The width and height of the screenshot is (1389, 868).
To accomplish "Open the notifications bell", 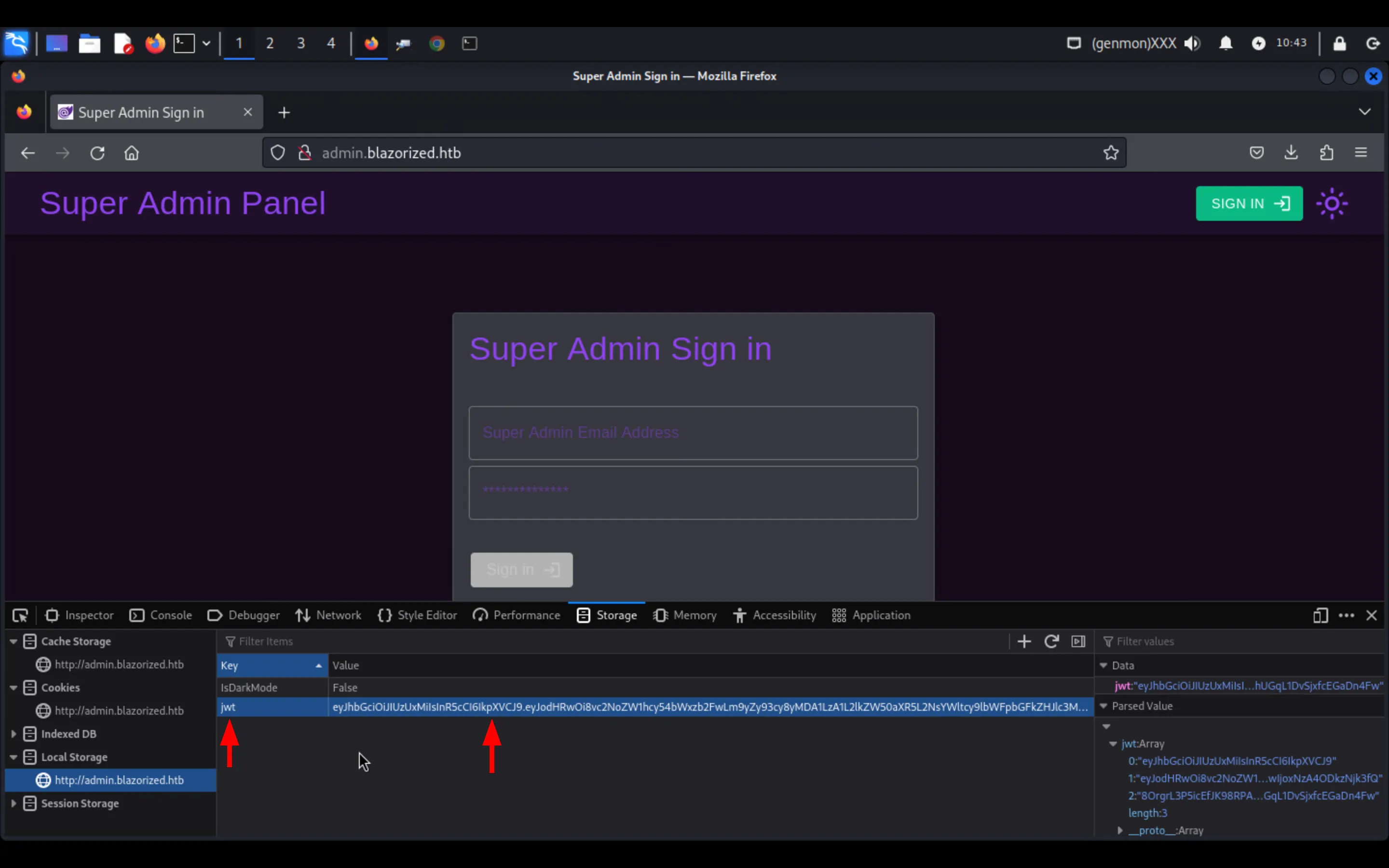I will [x=1226, y=43].
